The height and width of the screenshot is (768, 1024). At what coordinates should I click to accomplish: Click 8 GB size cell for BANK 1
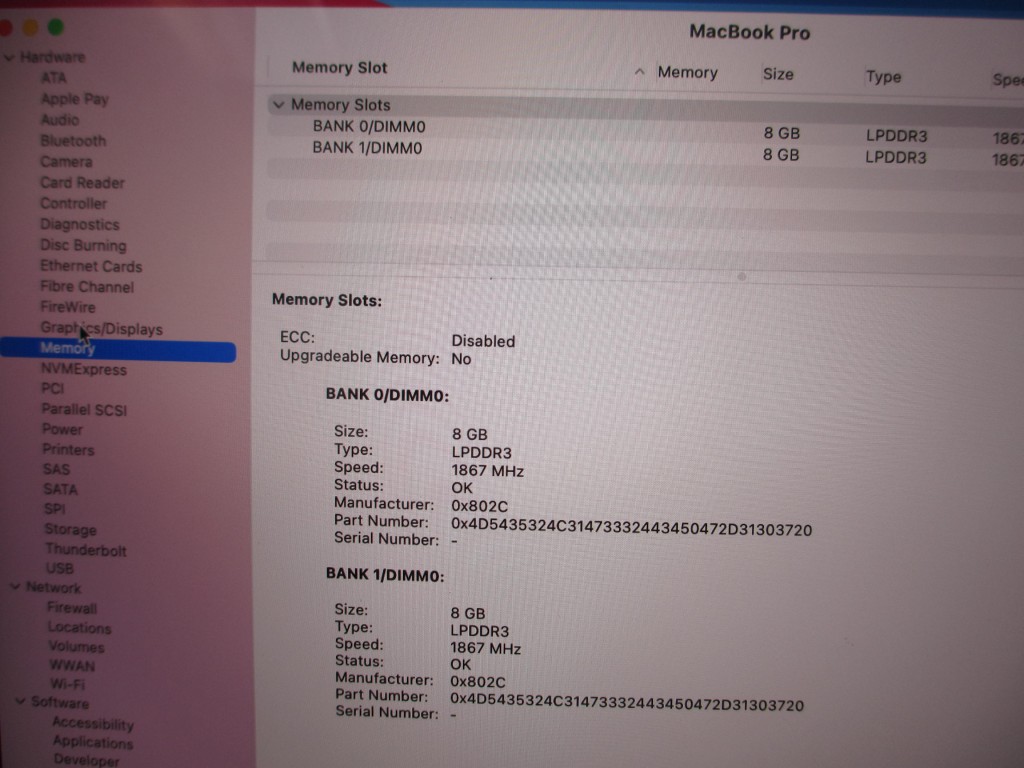coord(781,155)
